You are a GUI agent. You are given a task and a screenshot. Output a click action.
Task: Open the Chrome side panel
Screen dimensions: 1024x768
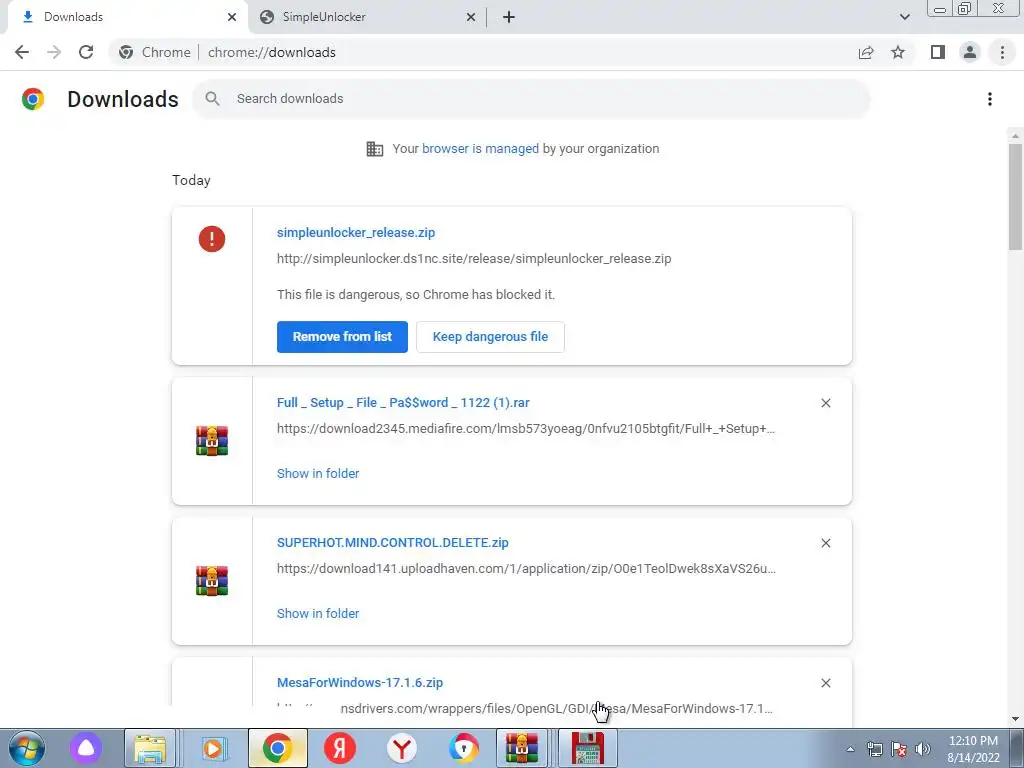(938, 52)
